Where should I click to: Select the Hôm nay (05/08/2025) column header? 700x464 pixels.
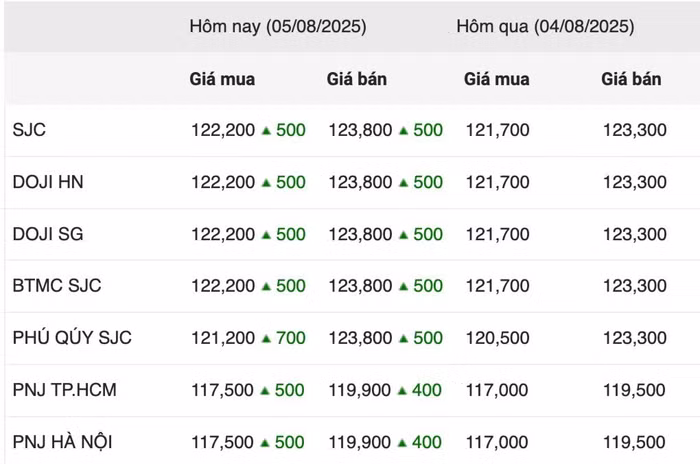278,26
